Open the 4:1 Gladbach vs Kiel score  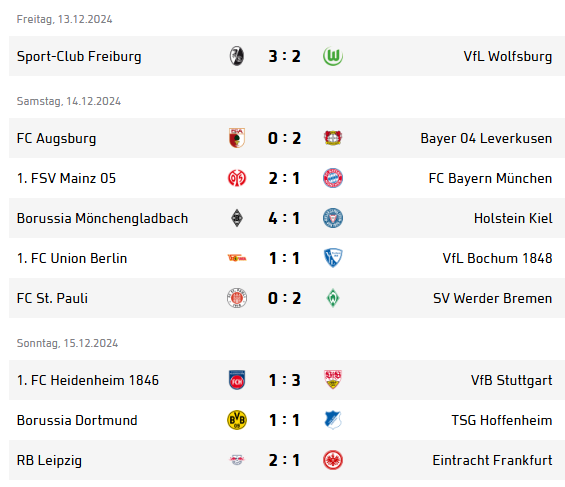coord(284,218)
